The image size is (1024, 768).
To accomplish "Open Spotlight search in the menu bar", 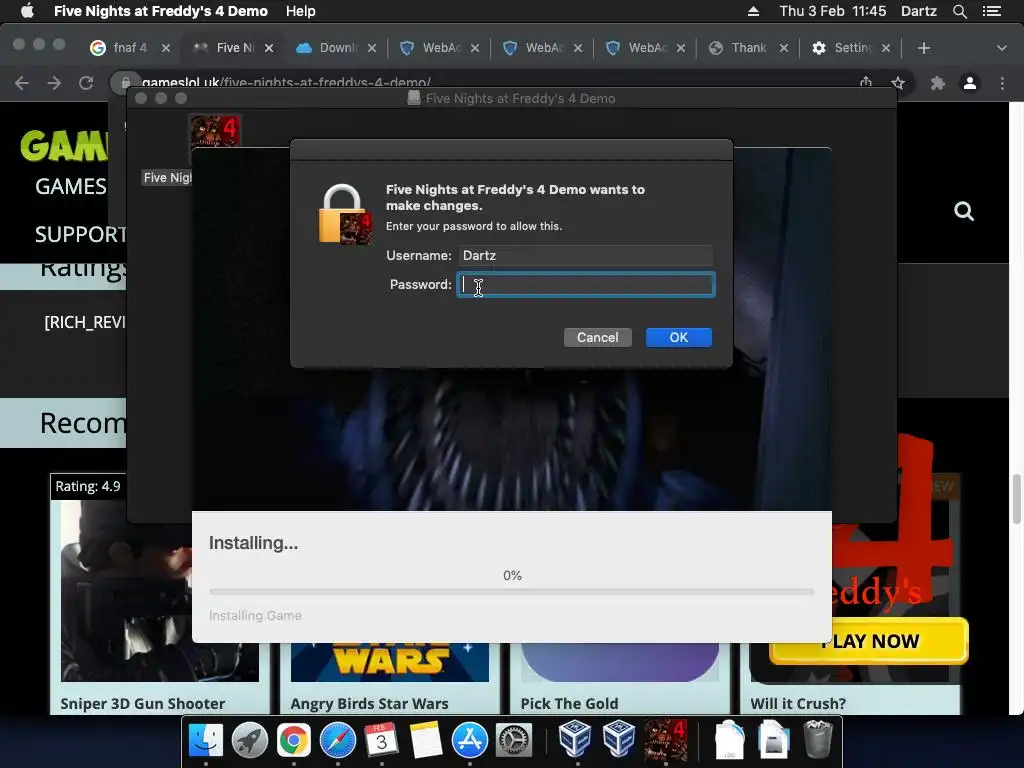I will pos(959,11).
